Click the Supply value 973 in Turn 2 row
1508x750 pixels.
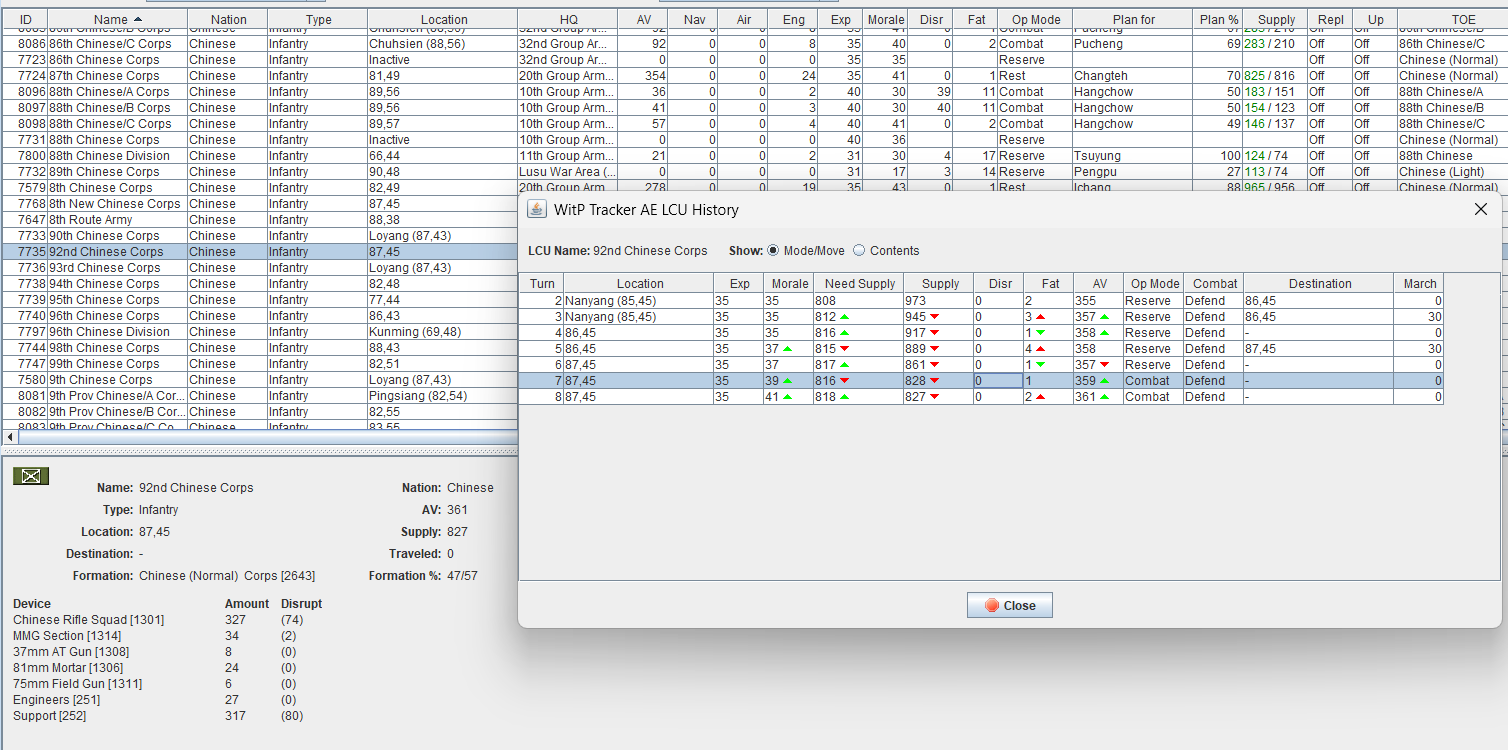(x=938, y=301)
